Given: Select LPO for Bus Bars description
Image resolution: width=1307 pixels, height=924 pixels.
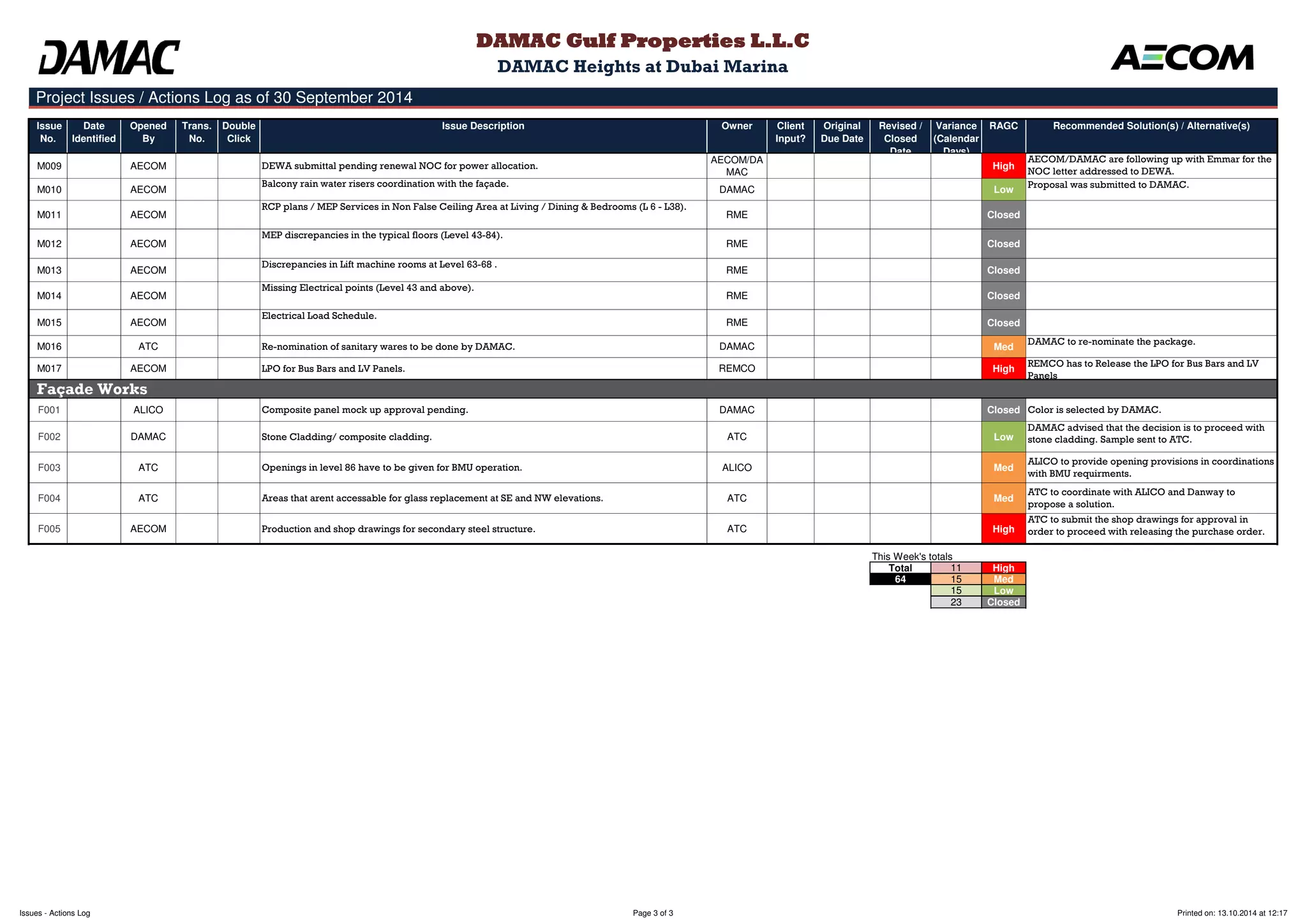Looking at the screenshot, I should 333,368.
